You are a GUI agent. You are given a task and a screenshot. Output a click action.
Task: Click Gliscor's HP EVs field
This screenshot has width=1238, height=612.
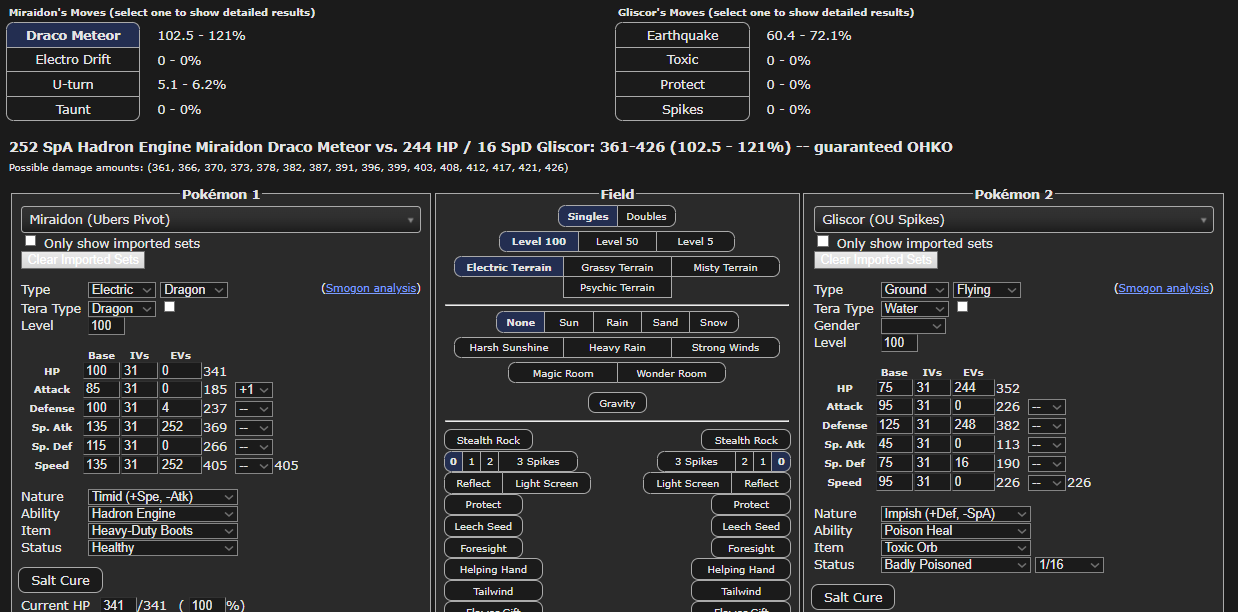[972, 388]
